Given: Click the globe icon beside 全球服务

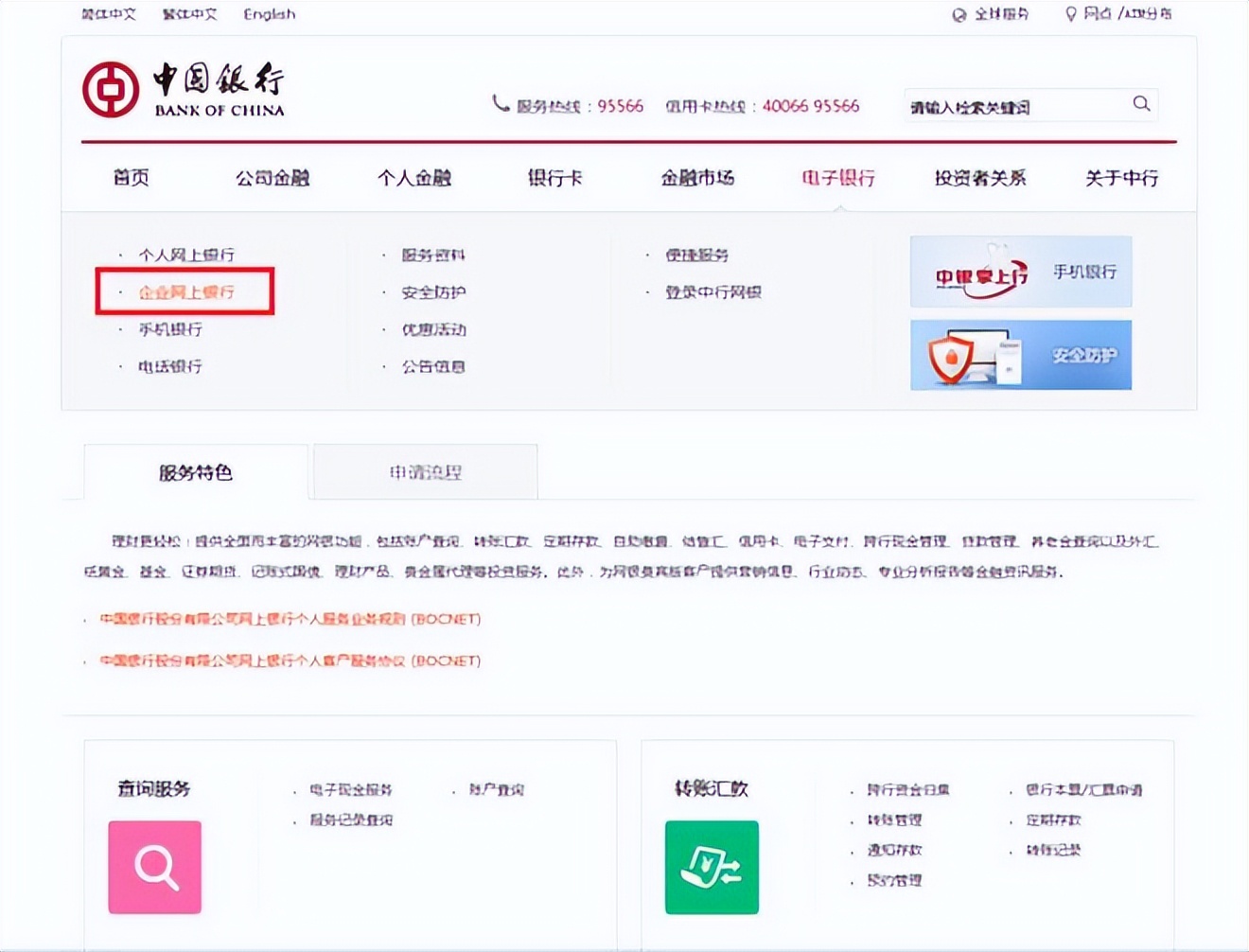Looking at the screenshot, I should (x=956, y=14).
